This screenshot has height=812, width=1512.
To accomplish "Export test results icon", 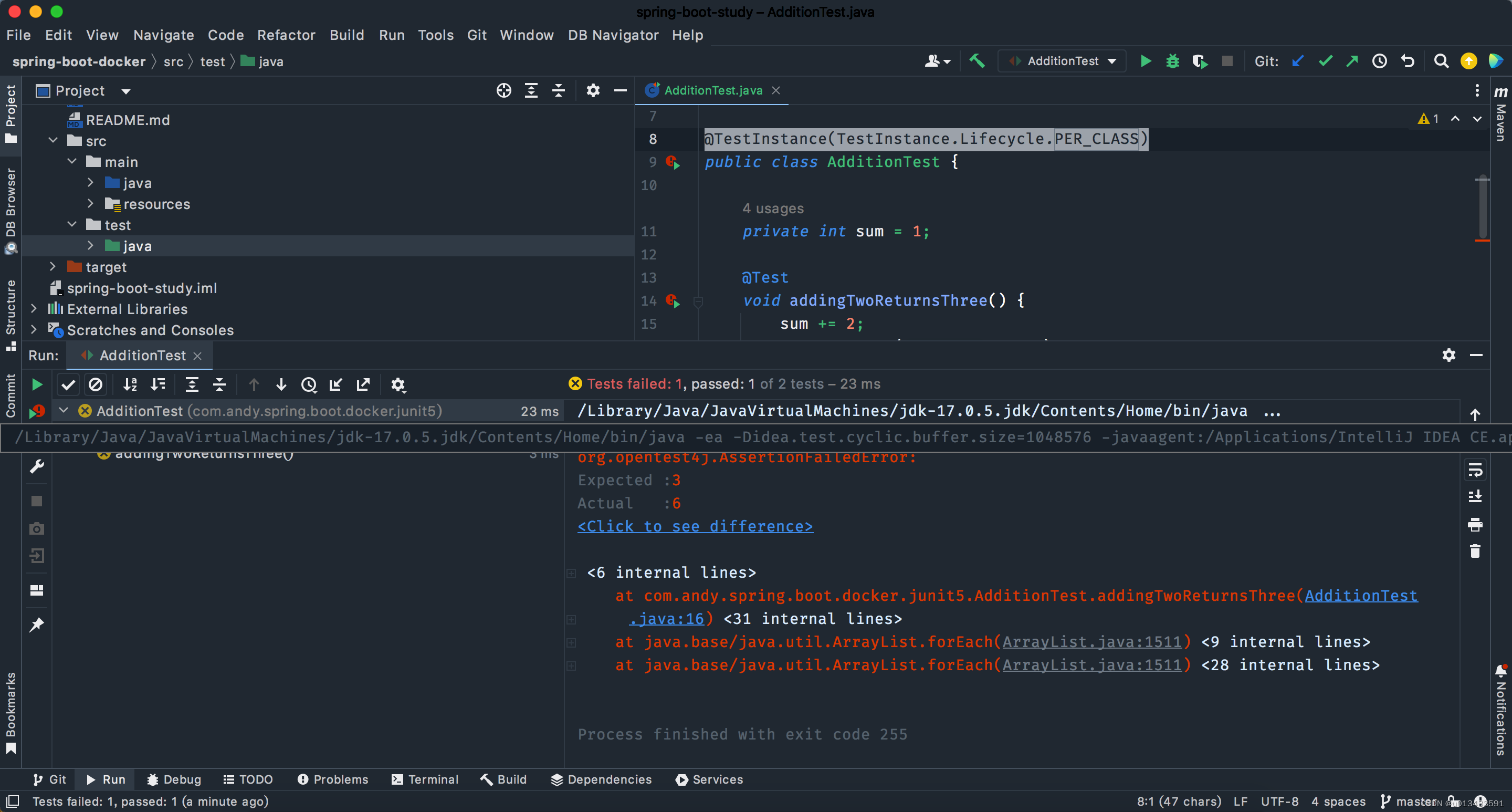I will click(363, 384).
